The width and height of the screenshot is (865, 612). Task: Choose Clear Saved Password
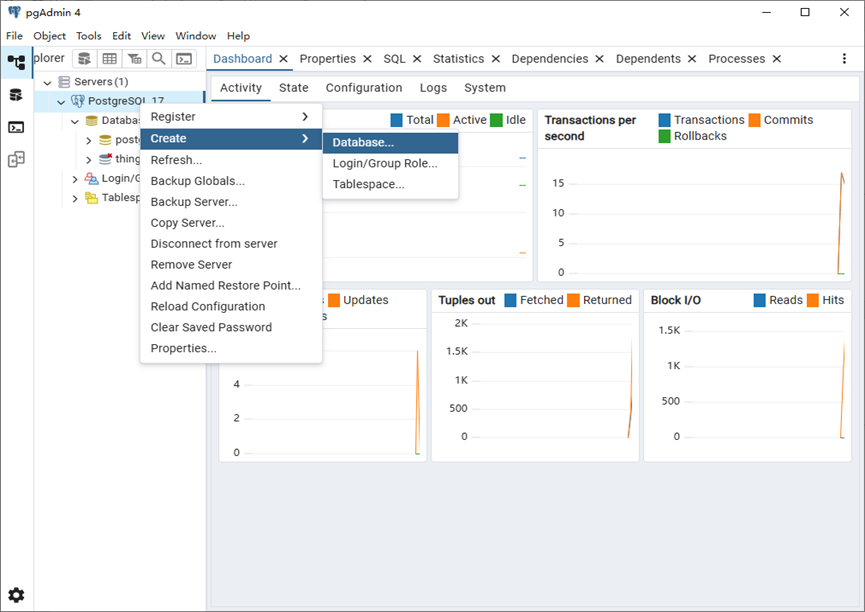[231, 328]
